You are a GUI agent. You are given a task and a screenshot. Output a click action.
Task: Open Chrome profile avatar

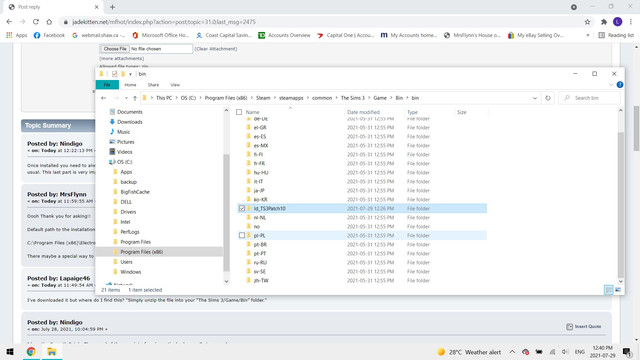coord(617,22)
